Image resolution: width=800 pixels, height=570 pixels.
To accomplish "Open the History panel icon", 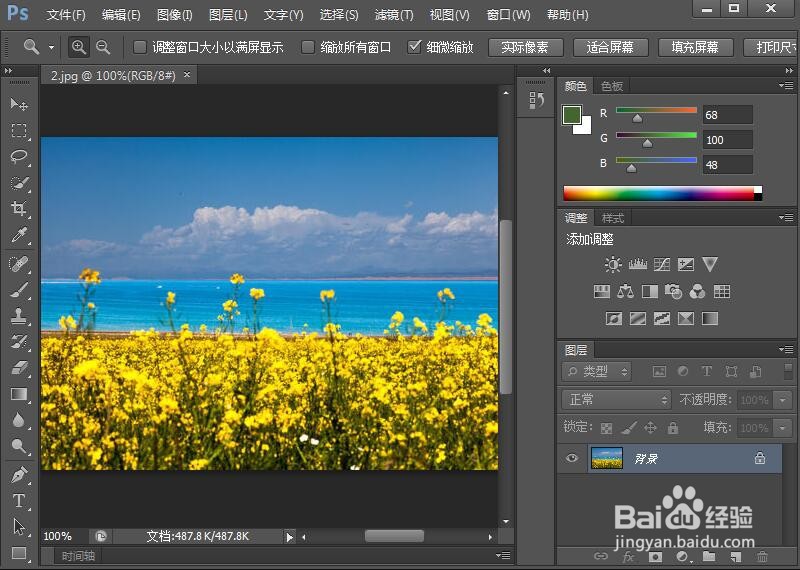I will (x=536, y=101).
